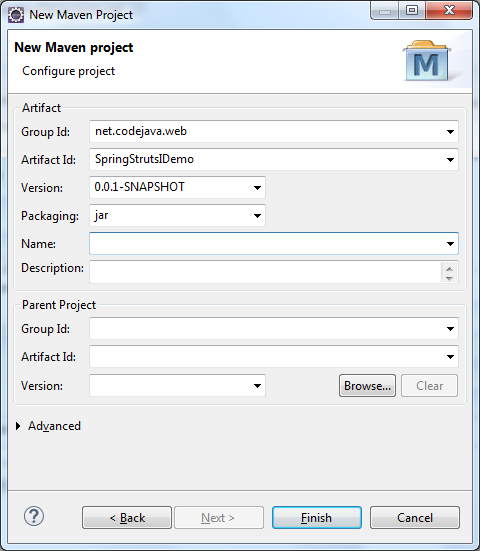This screenshot has height=551, width=480.
Task: Open the Parent Project Version dropdown
Action: click(x=257, y=386)
